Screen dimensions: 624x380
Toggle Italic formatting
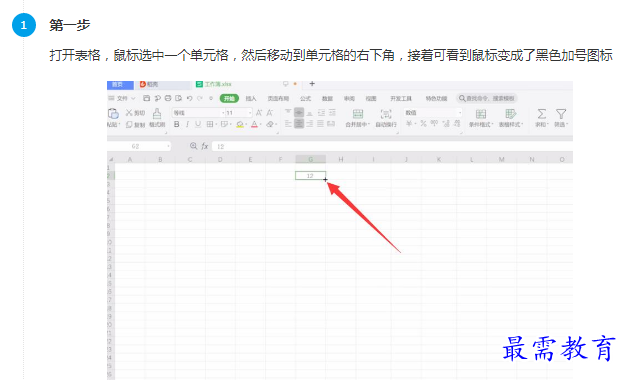(187, 124)
